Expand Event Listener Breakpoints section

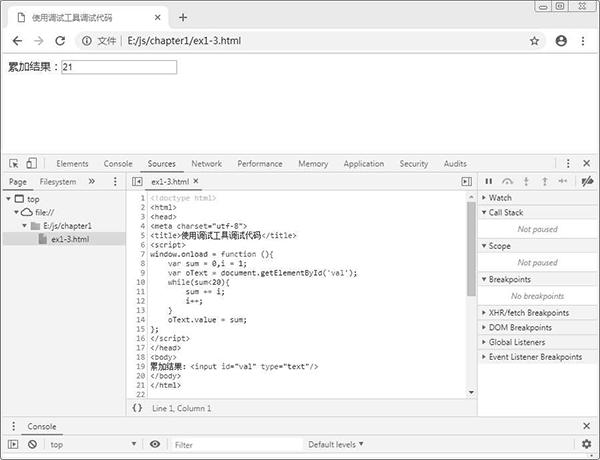[537, 357]
